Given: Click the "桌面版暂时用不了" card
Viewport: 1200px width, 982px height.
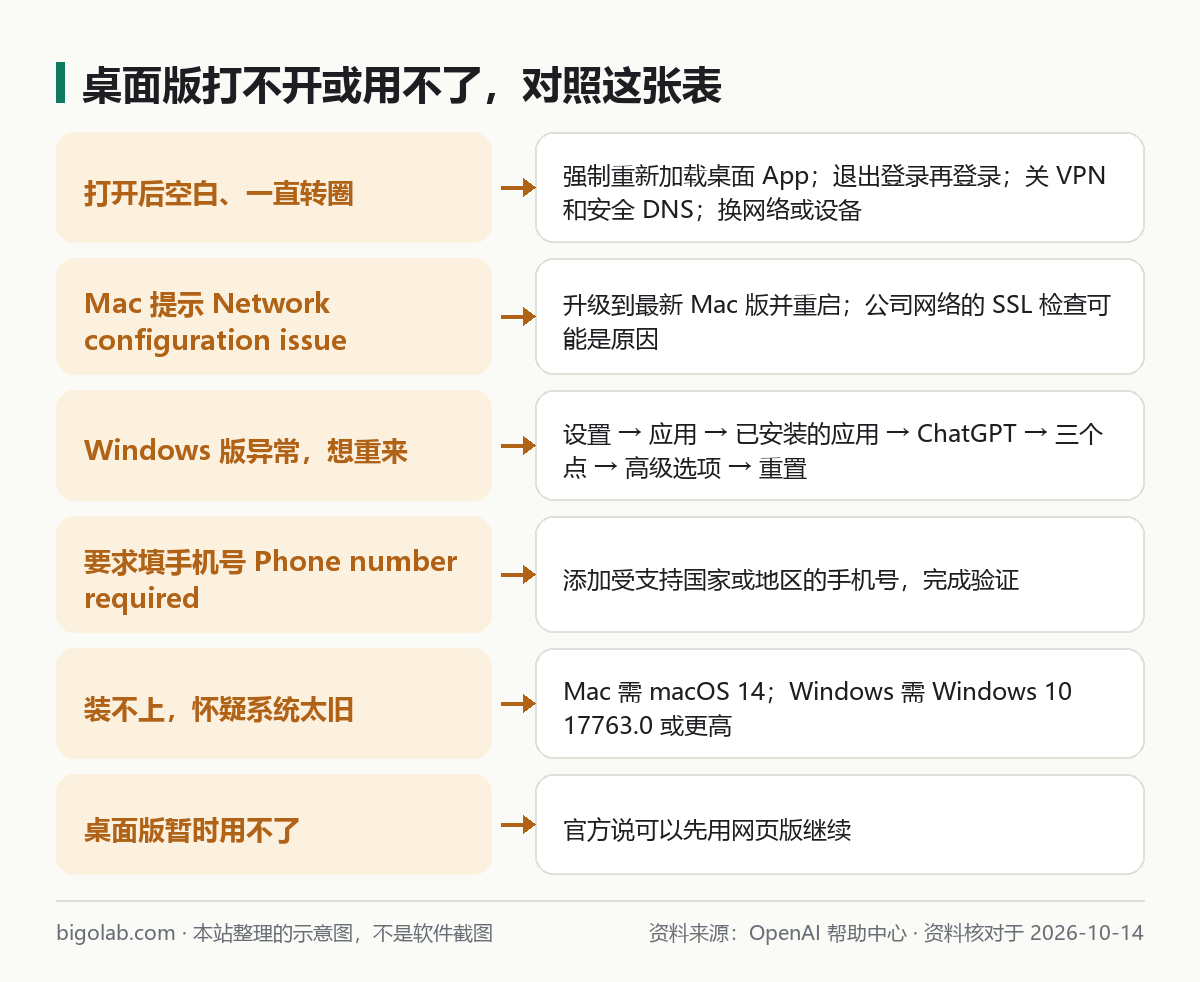Looking at the screenshot, I should (x=274, y=824).
